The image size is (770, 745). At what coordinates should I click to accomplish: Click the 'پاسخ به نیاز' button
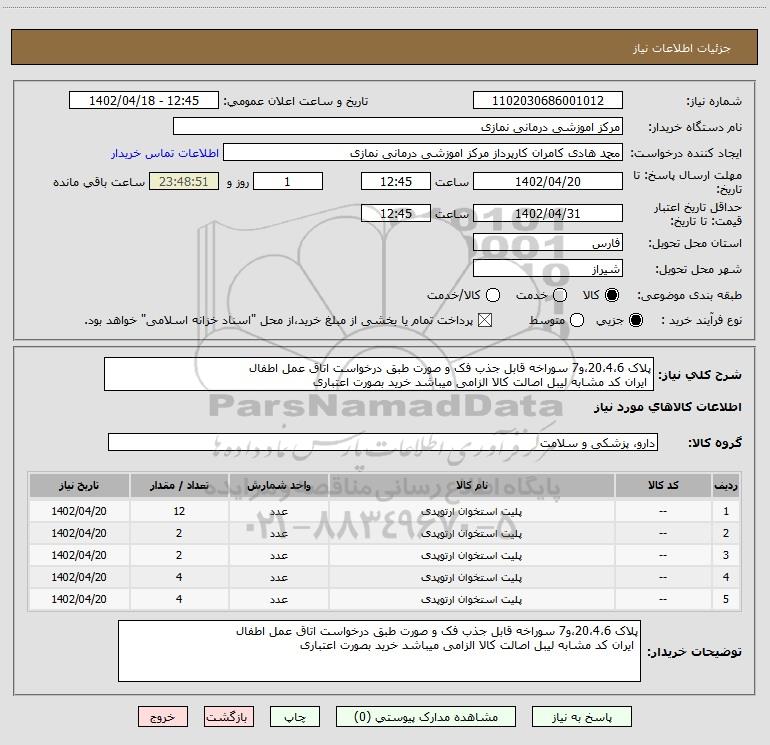581,717
